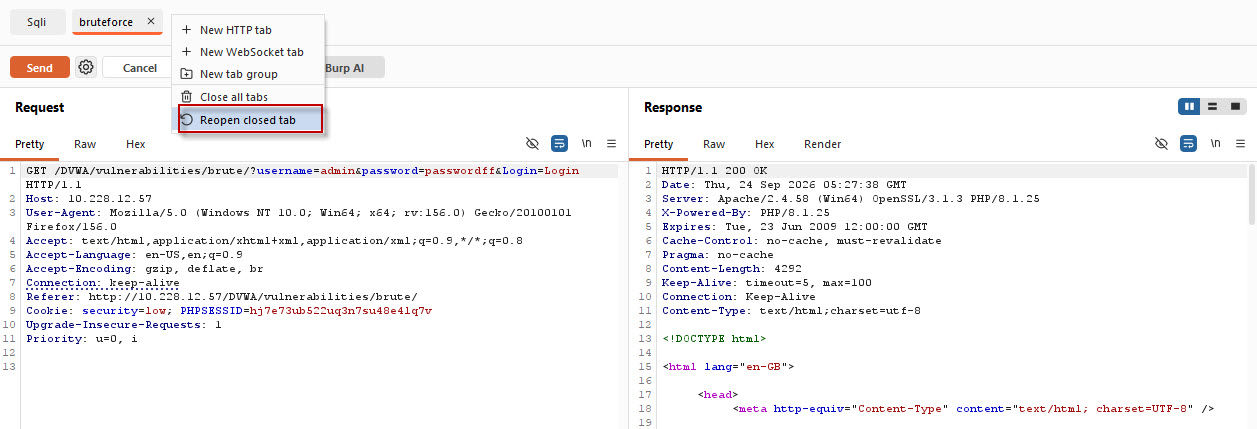Choose New WebSocket tab from menu

point(248,52)
